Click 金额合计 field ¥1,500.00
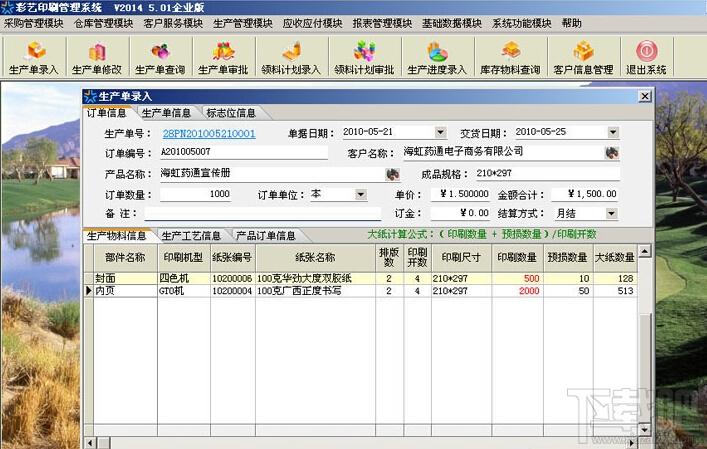Image resolution: width=707 pixels, height=449 pixels. click(584, 194)
